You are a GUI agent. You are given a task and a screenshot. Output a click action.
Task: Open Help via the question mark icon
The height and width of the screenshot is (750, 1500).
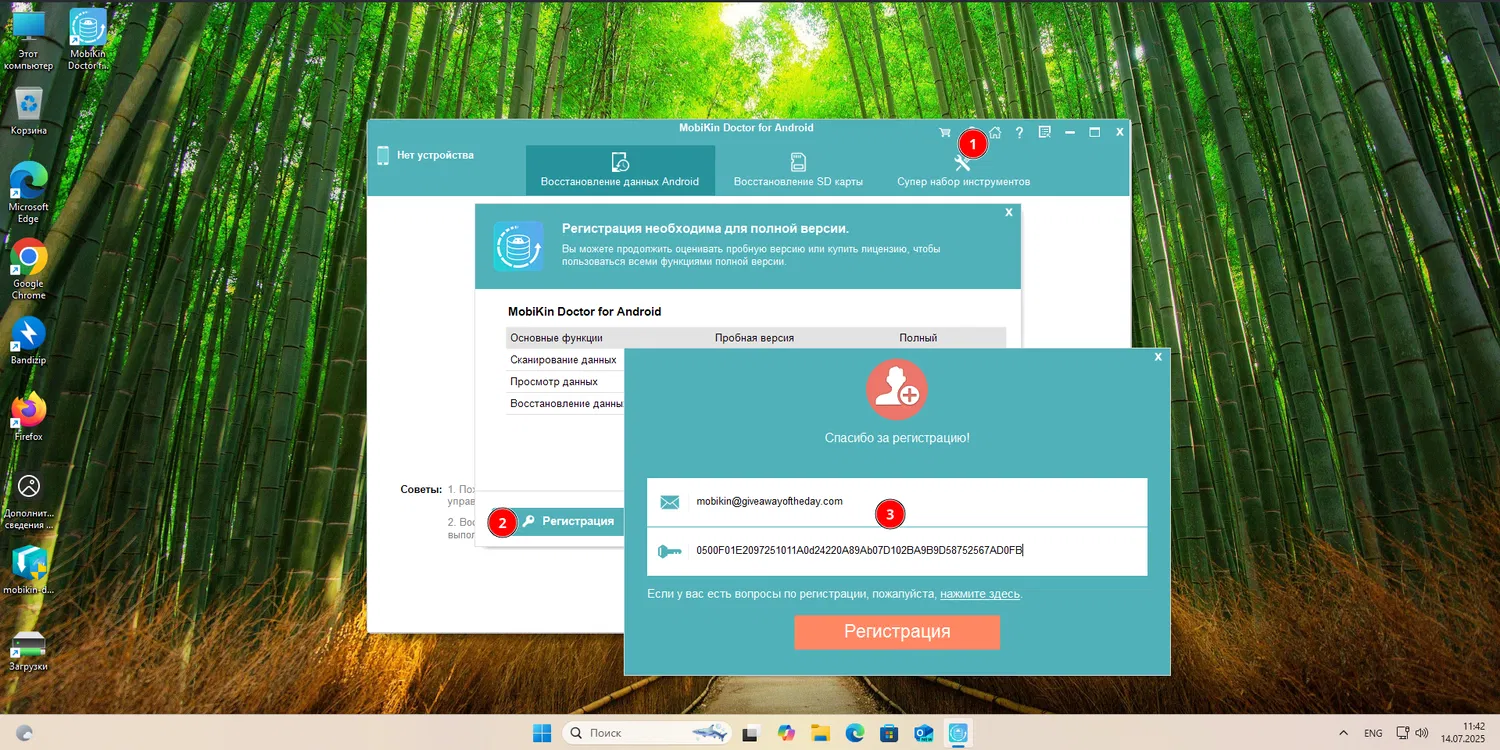1019,132
